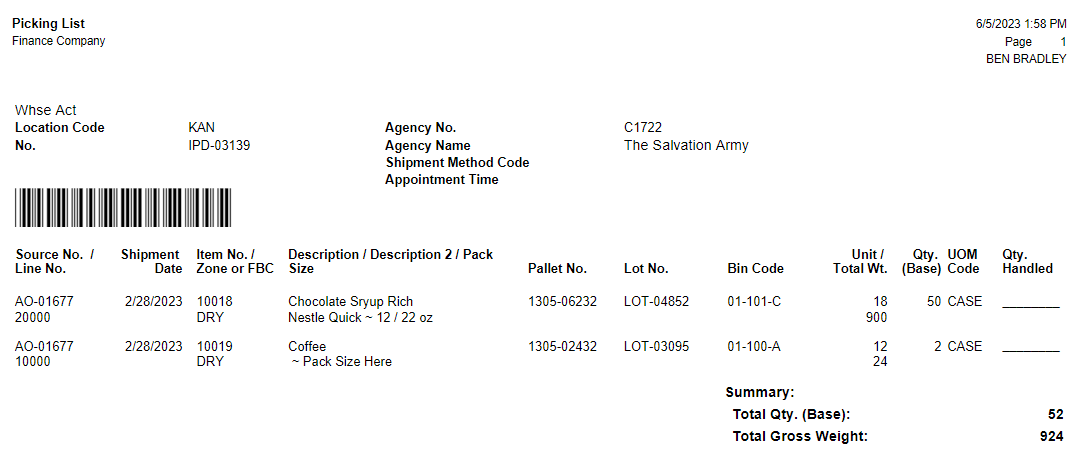The image size is (1082, 458).
Task: Click The Salvation Army agency name
Action: 686,145
